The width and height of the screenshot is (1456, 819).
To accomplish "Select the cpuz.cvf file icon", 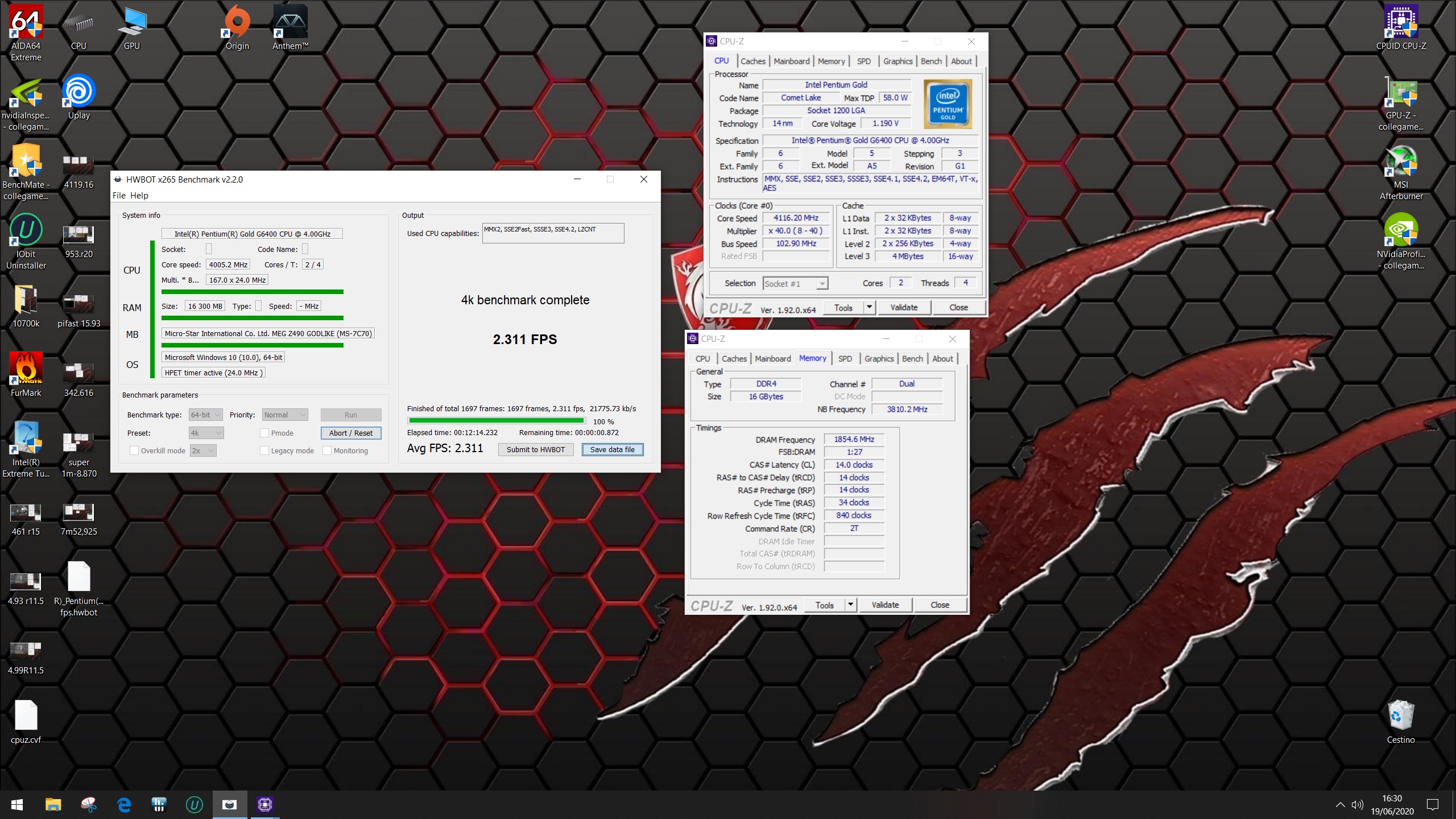I will click(x=26, y=722).
